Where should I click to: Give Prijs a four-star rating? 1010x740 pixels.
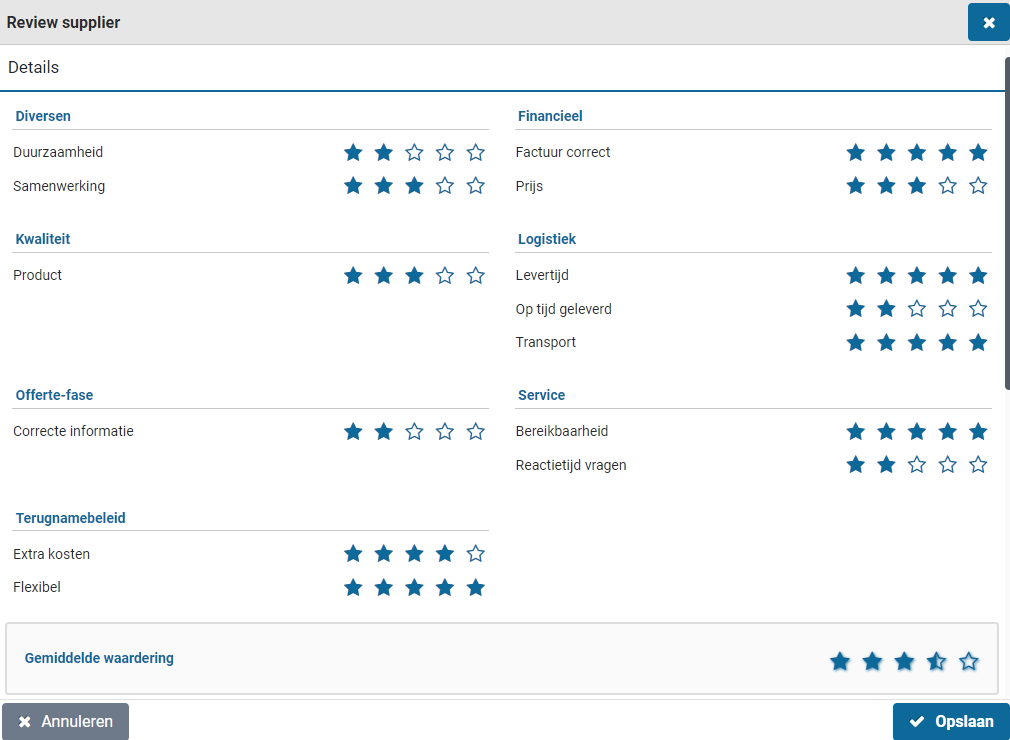948,186
